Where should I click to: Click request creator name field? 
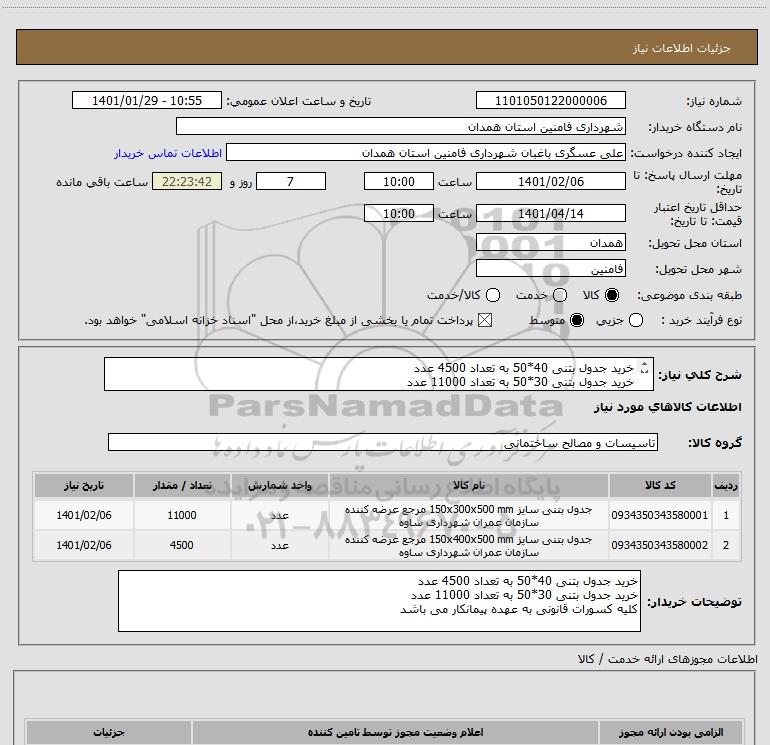(x=426, y=153)
